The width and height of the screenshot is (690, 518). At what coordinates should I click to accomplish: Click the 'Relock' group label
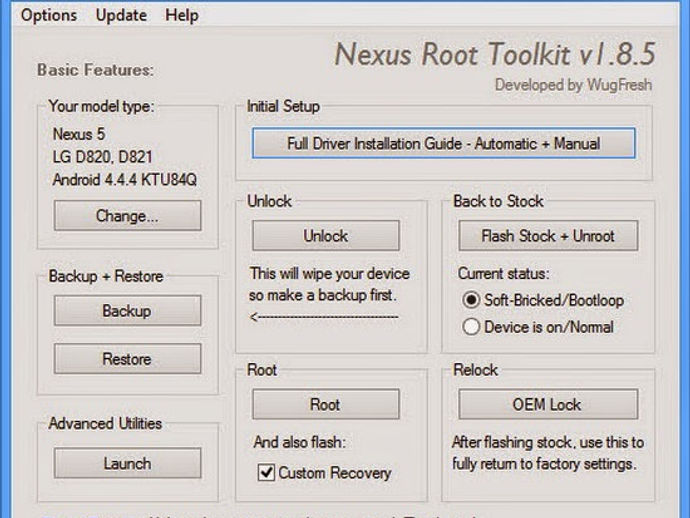[475, 370]
